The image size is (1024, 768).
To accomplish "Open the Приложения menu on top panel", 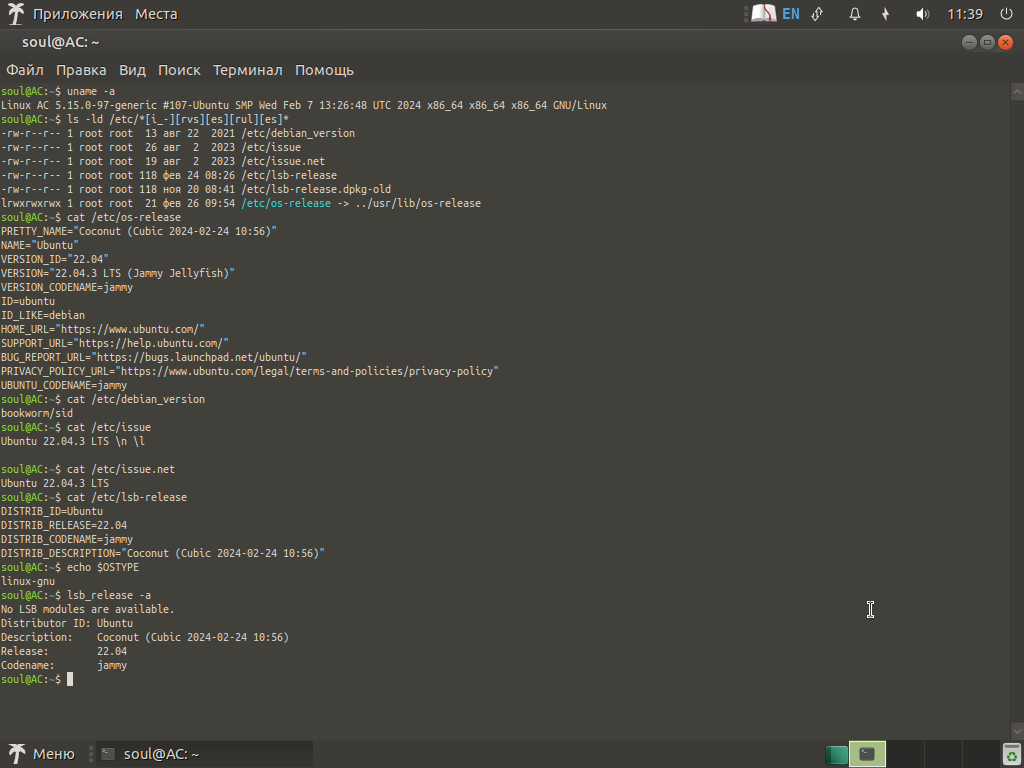I will tap(78, 14).
